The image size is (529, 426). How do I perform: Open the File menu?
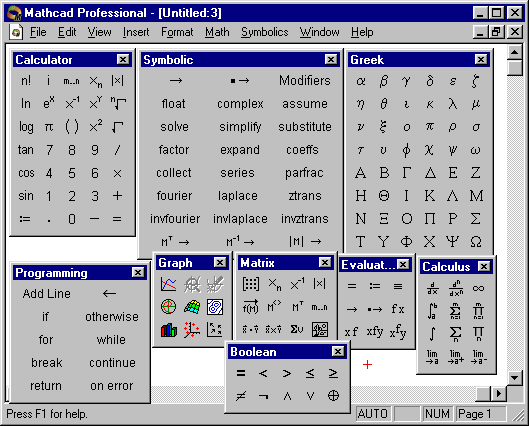coord(38,32)
